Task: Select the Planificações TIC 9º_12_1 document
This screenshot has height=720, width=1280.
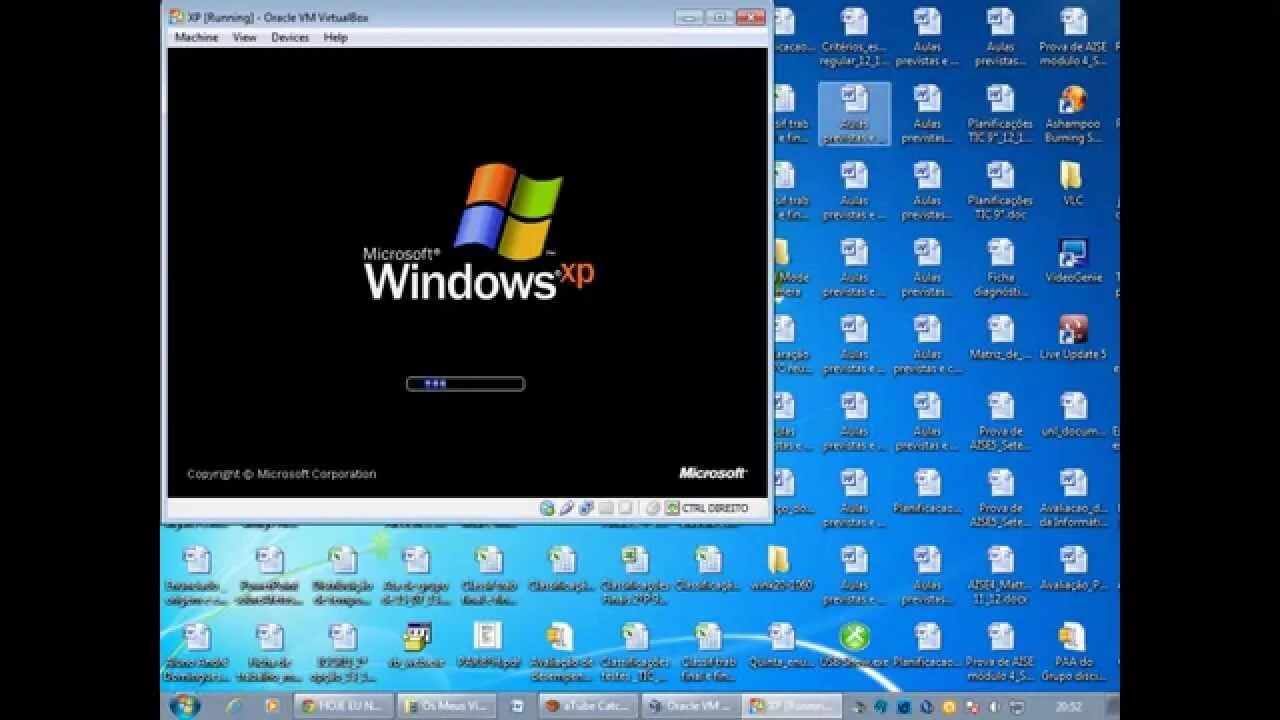Action: [x=1000, y=114]
